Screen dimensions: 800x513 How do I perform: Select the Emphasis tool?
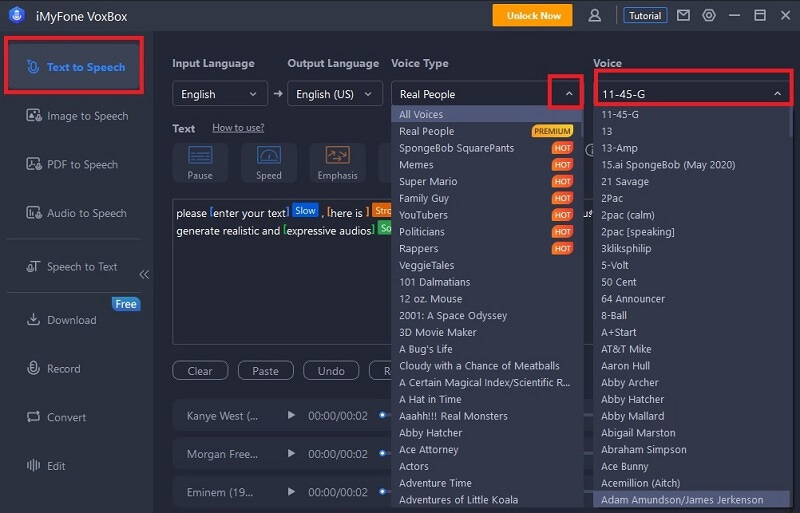pos(338,163)
